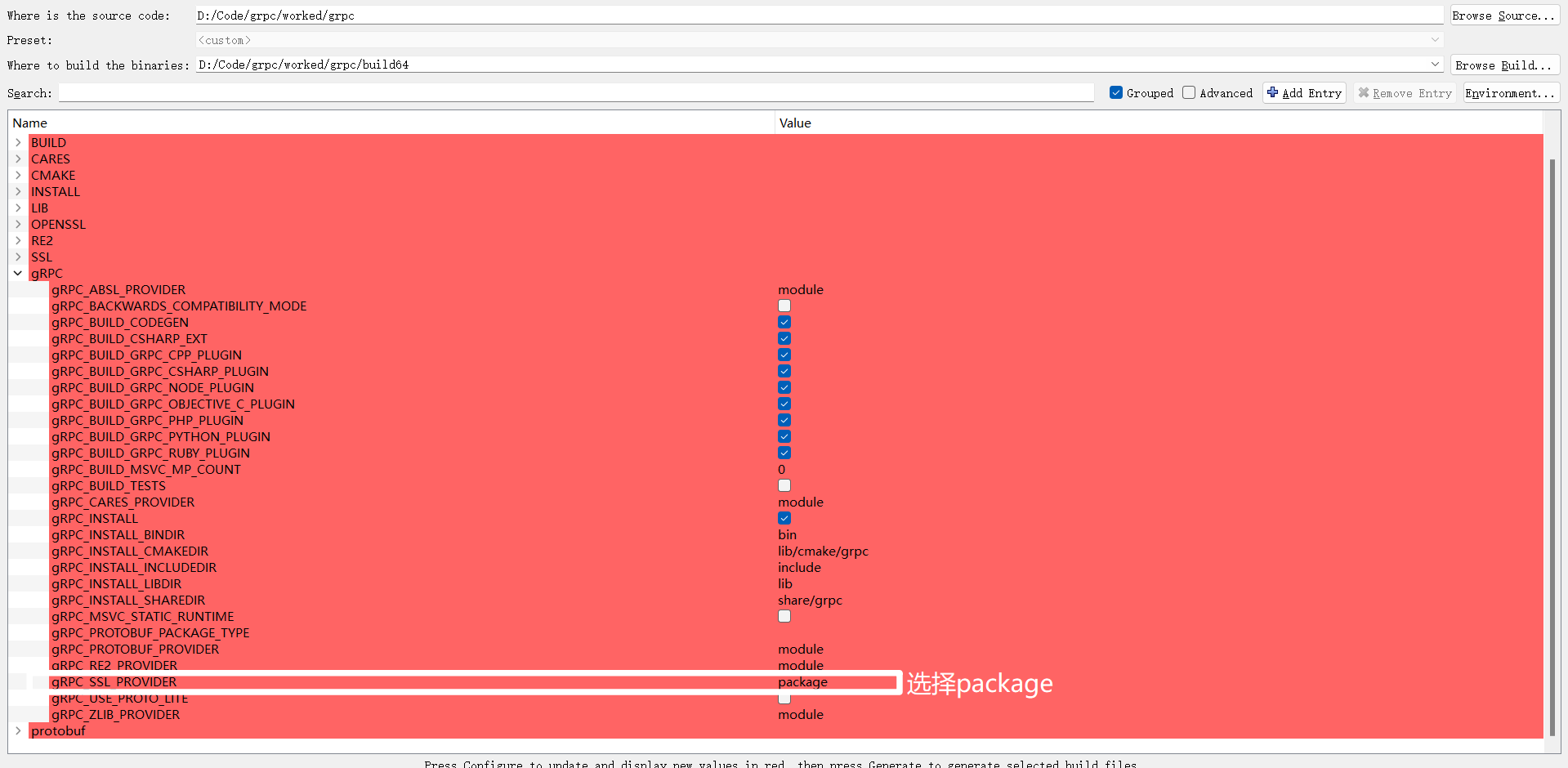The image size is (1568, 768).
Task: Enable gRPC_BACKWARDS_COMPATIBILITY_MODE checkbox
Action: [784, 306]
